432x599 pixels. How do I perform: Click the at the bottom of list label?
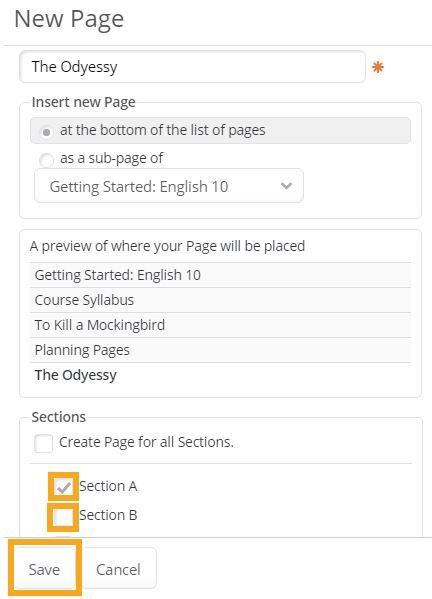coord(163,130)
